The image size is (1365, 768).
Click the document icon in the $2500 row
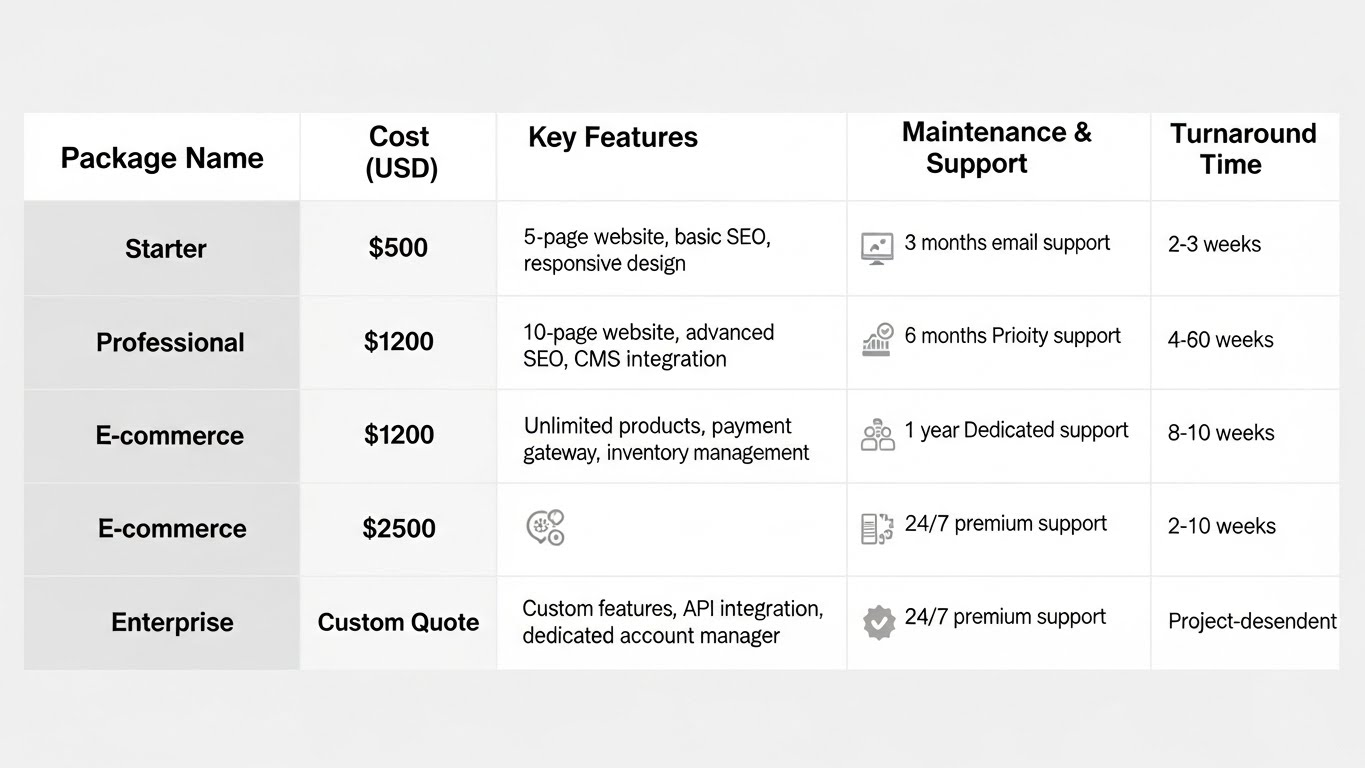pos(877,528)
